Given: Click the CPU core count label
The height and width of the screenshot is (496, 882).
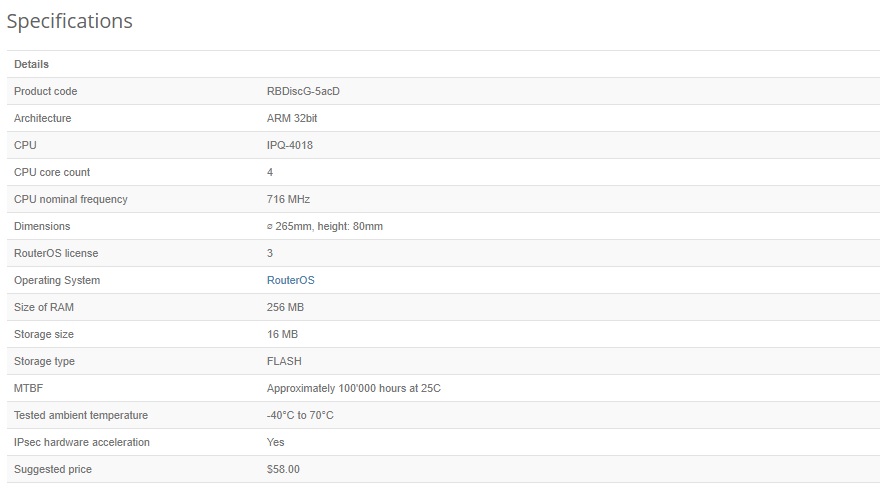Looking at the screenshot, I should [52, 173].
